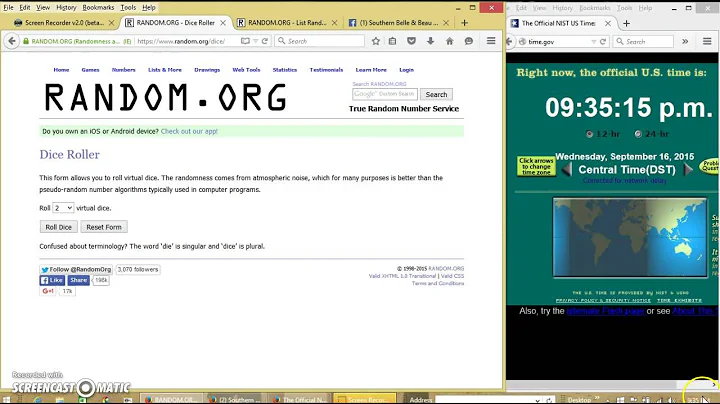Click the world daylight map on time.gov
Image resolution: width=720 pixels, height=404 pixels.
tap(630, 237)
